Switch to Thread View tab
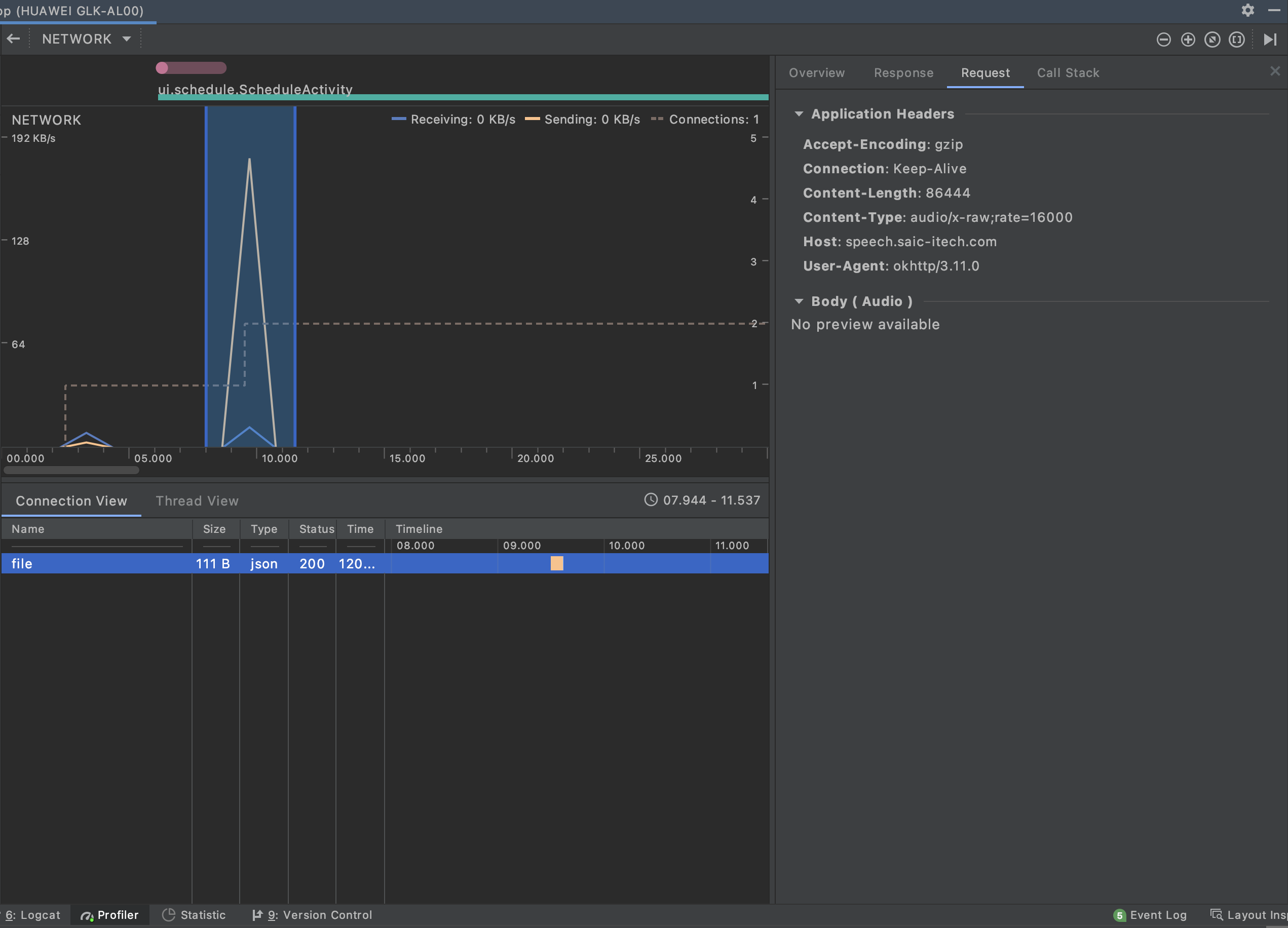The image size is (1288, 928). [x=197, y=500]
